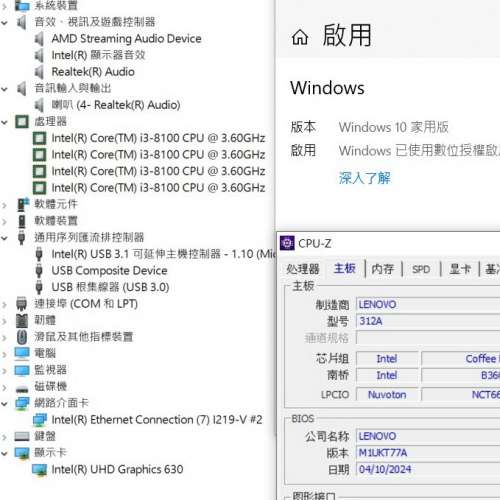The width and height of the screenshot is (500, 500).
Task: Click the 型号 312A field in CPU-Z
Action: click(428, 321)
